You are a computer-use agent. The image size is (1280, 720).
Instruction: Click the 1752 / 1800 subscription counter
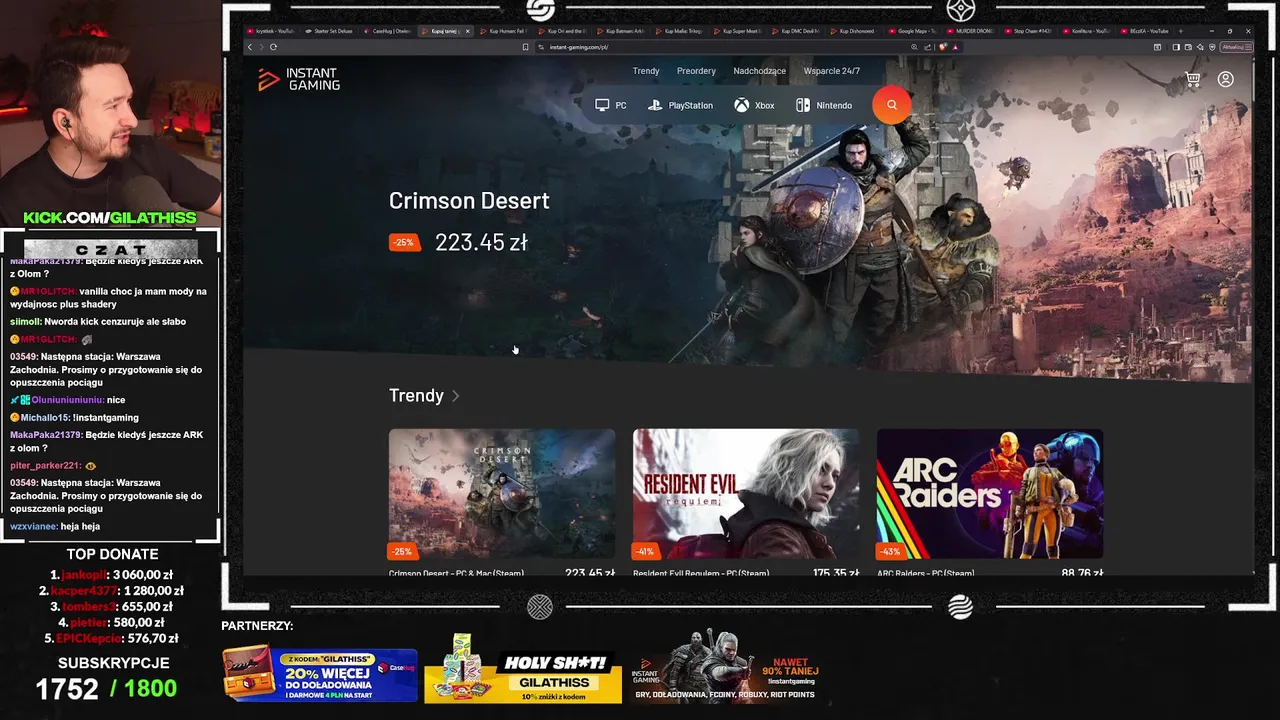pos(106,688)
